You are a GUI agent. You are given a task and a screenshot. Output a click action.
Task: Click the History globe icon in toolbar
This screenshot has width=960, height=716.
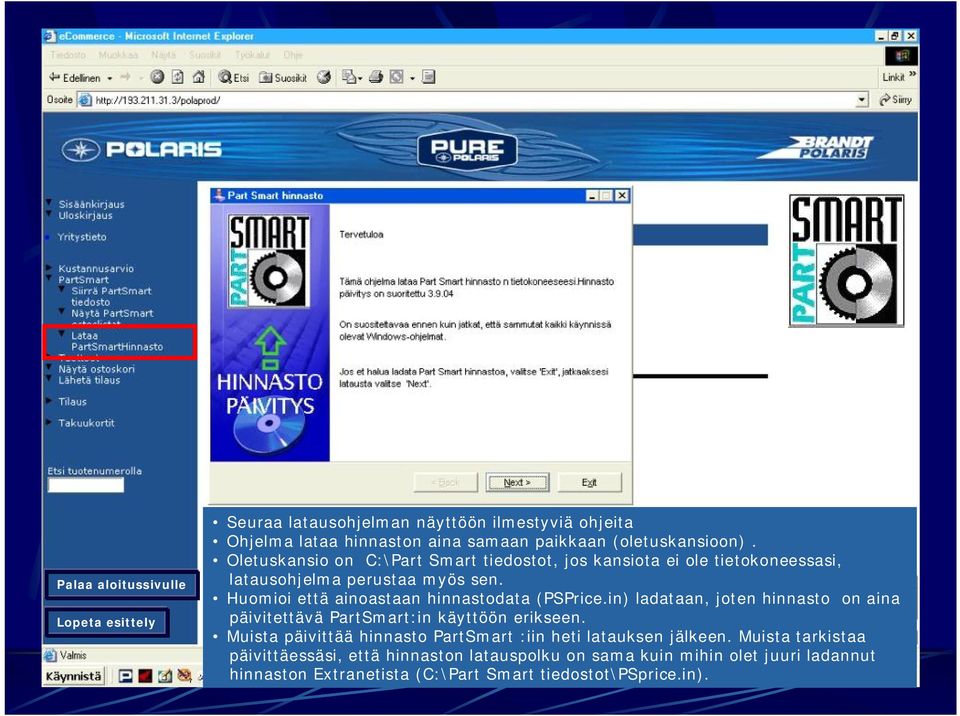pyautogui.click(x=324, y=77)
